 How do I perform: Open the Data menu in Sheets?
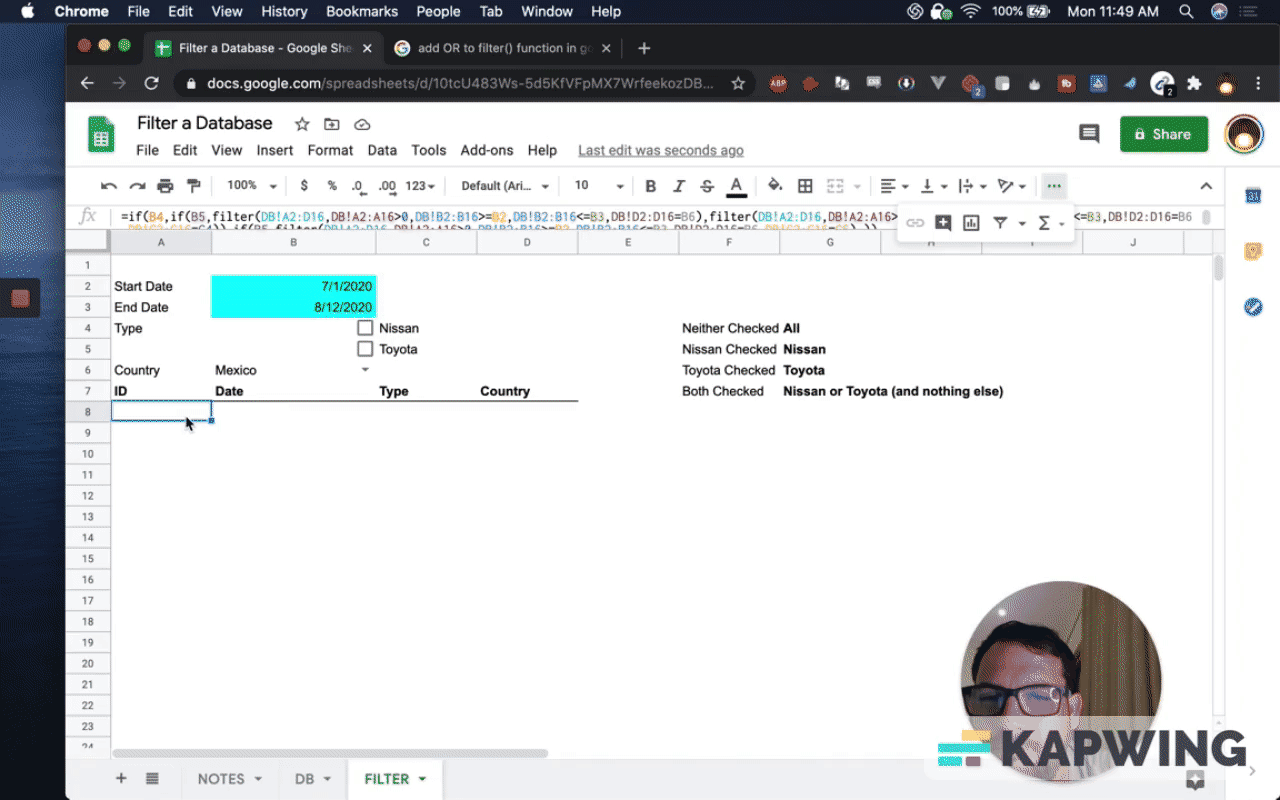pyautogui.click(x=382, y=150)
